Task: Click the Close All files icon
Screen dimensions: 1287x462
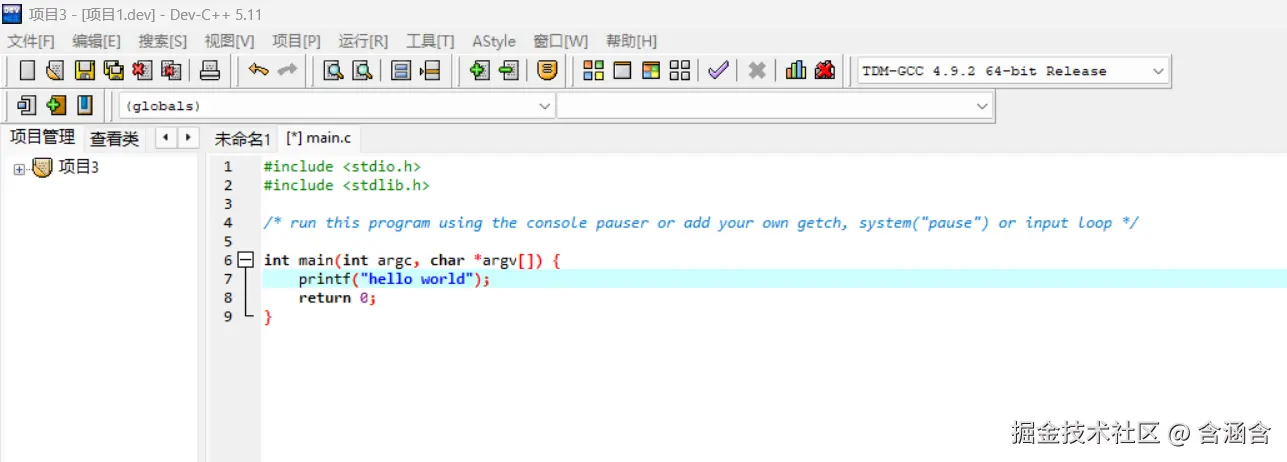Action: 171,71
